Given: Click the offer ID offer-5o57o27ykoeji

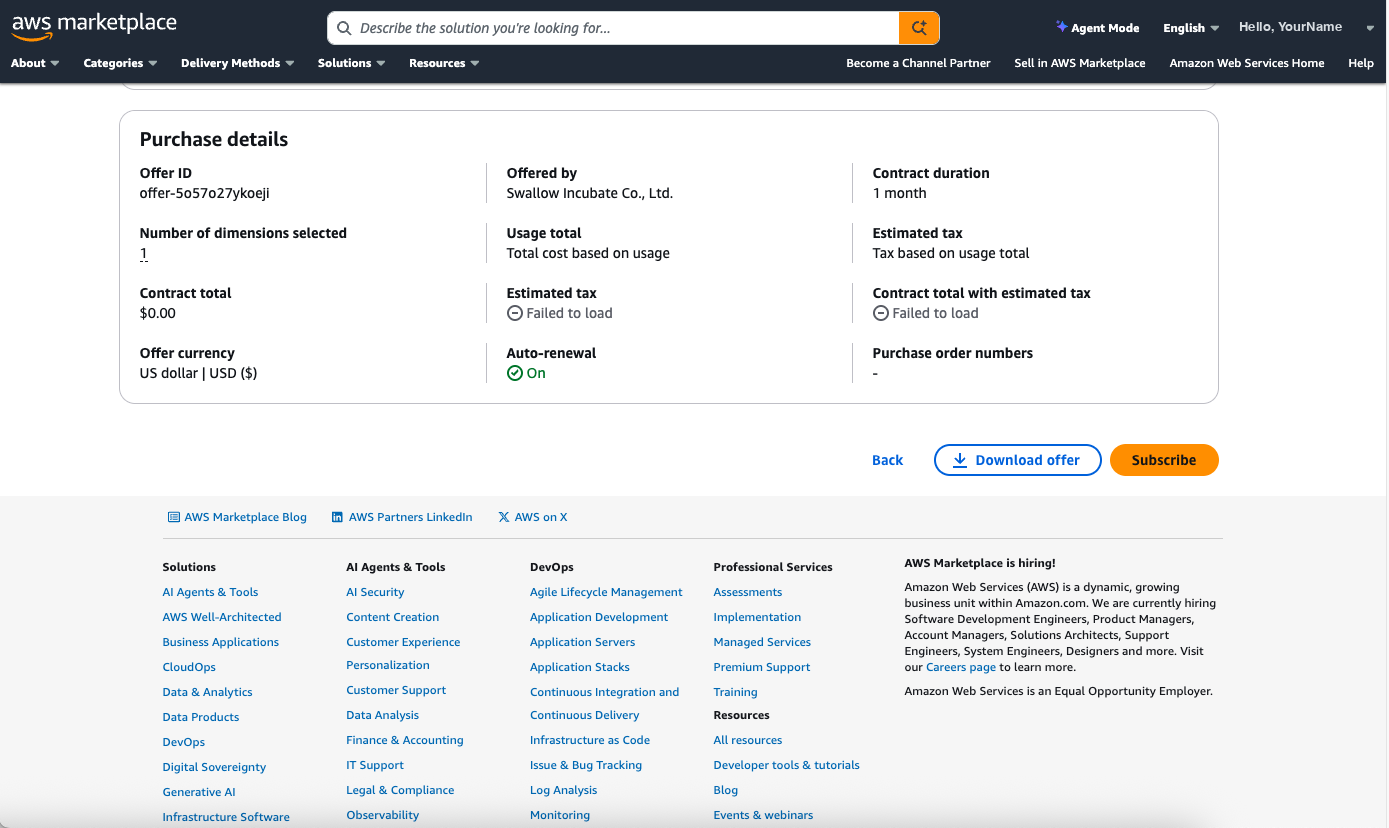Looking at the screenshot, I should click(x=204, y=193).
